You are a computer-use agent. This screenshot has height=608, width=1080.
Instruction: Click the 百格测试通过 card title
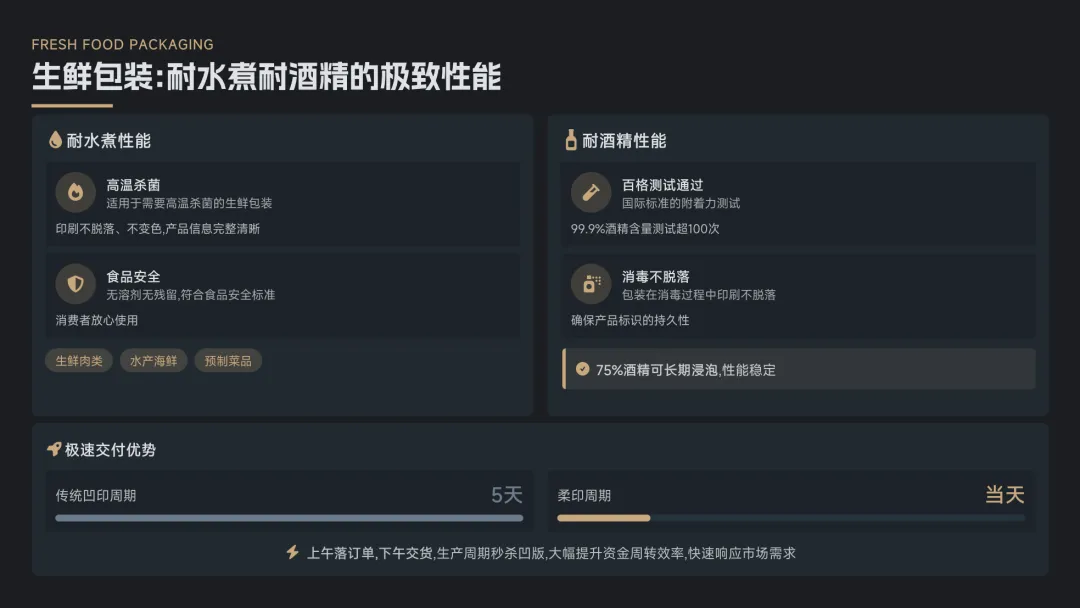[x=663, y=185]
